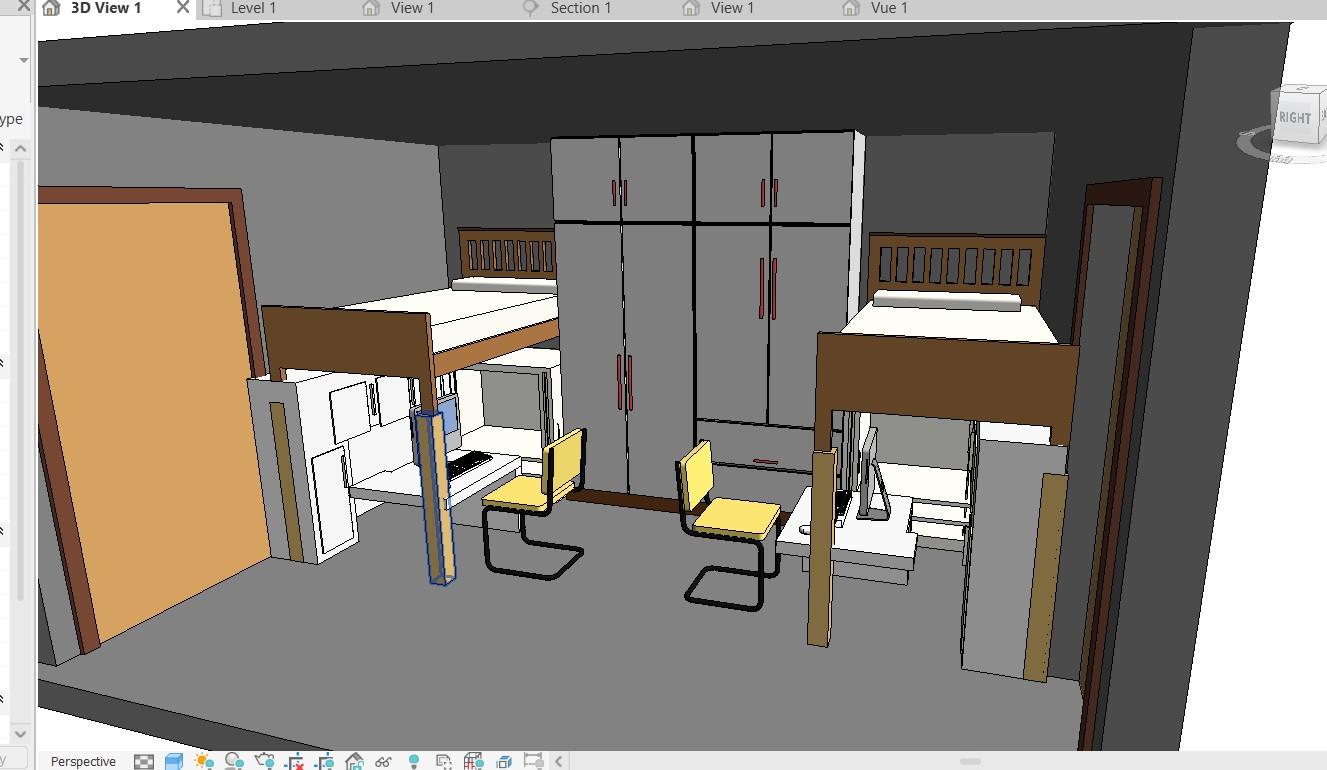Expand the type selector dropdown arrow
1327x770 pixels.
23,60
